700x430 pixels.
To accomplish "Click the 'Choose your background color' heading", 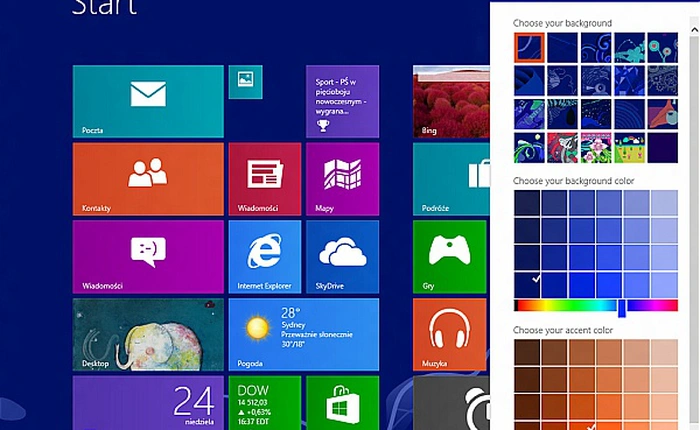I will pos(573,181).
